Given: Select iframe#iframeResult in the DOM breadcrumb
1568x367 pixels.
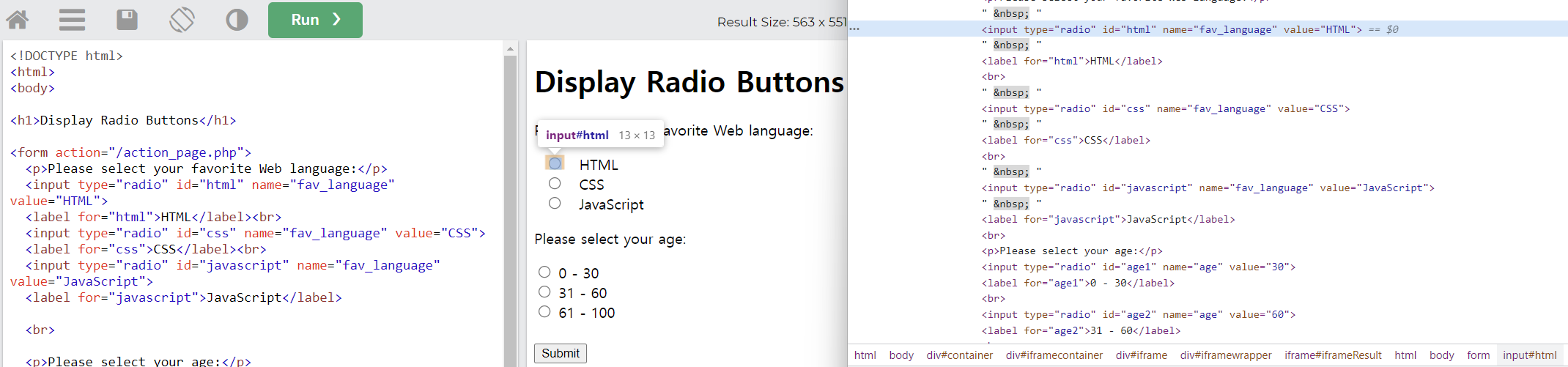Looking at the screenshot, I should tap(1333, 355).
